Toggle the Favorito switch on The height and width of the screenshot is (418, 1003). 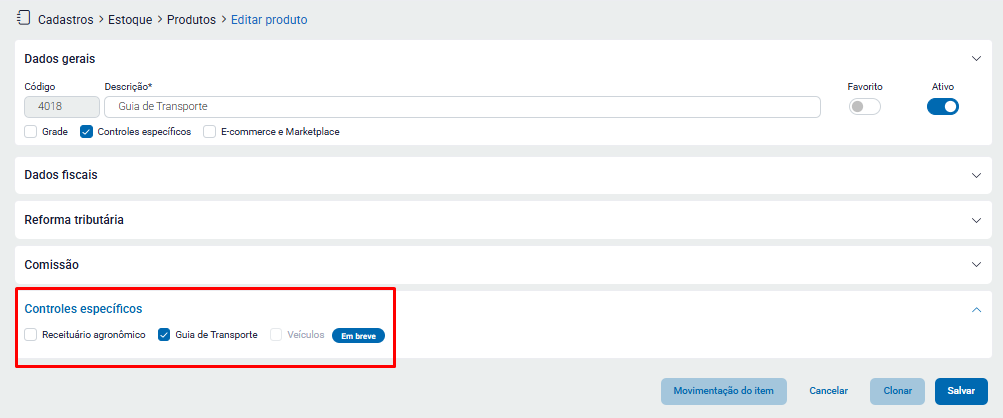coord(864,107)
